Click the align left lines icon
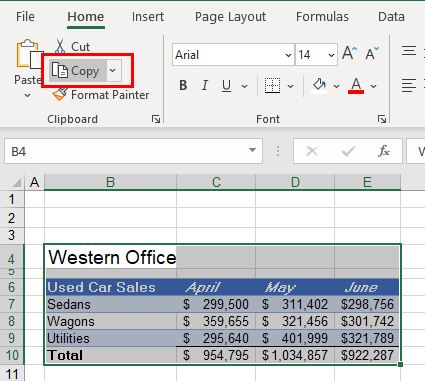 (409, 85)
